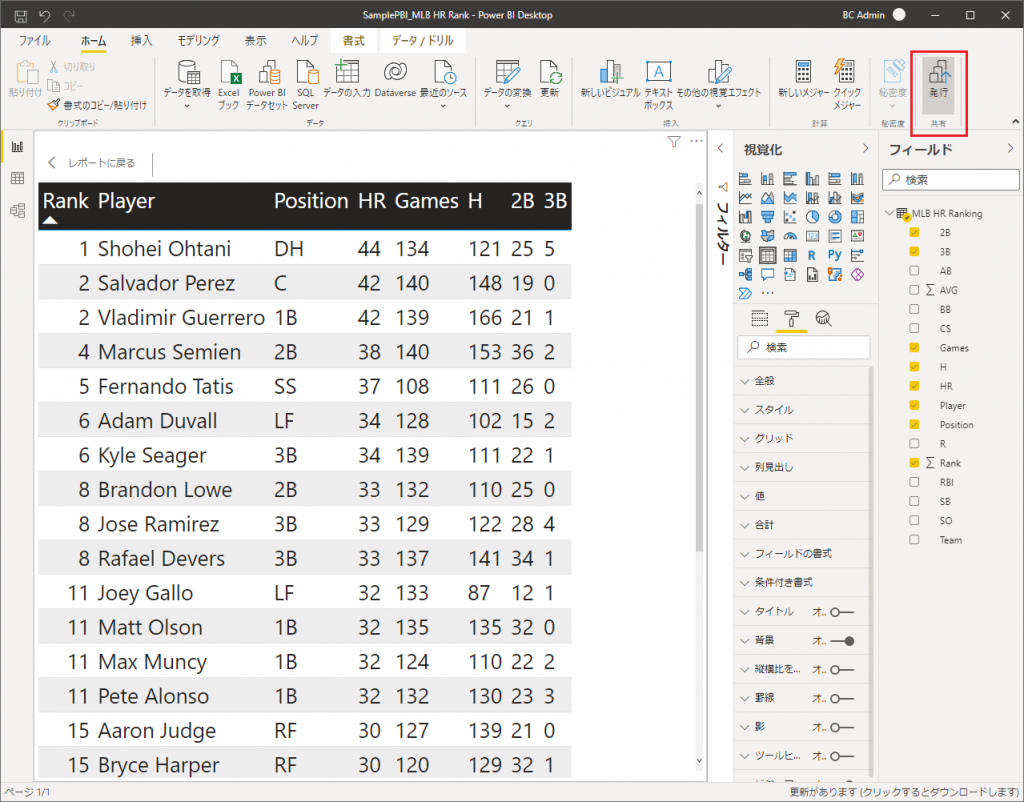1024x802 pixels.
Task: Click the format pane 検索 search box
Action: pos(804,347)
